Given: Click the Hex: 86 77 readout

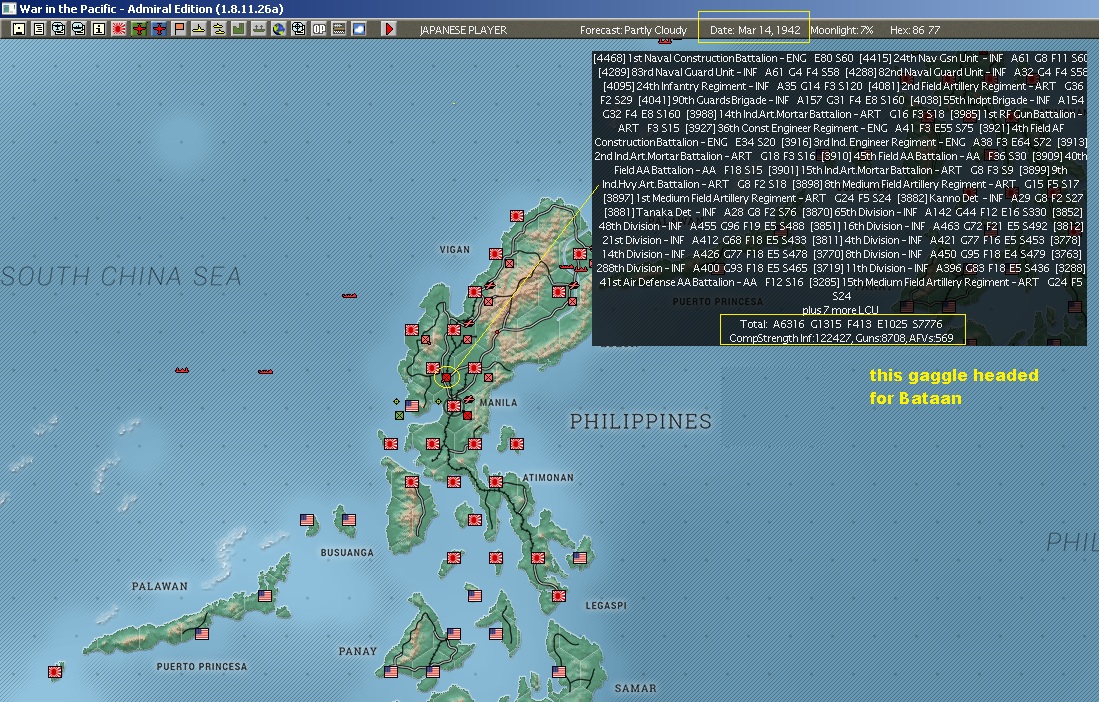Looking at the screenshot, I should click(915, 30).
